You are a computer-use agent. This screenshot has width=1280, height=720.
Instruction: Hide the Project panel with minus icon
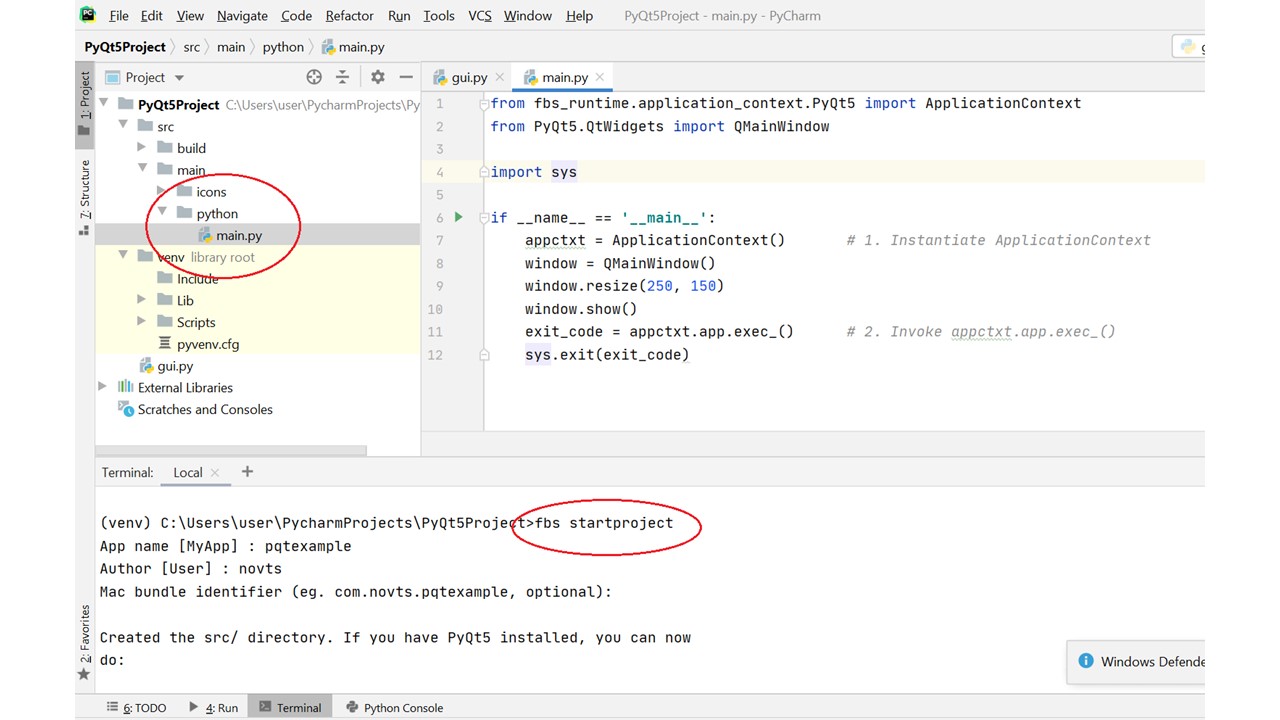pos(406,77)
